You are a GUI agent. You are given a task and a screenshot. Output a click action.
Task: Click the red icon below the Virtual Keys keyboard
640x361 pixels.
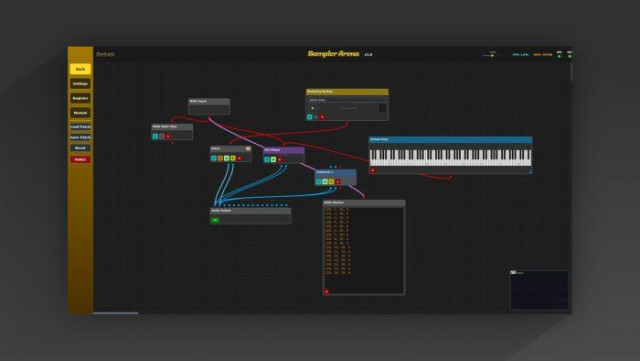(x=372, y=170)
